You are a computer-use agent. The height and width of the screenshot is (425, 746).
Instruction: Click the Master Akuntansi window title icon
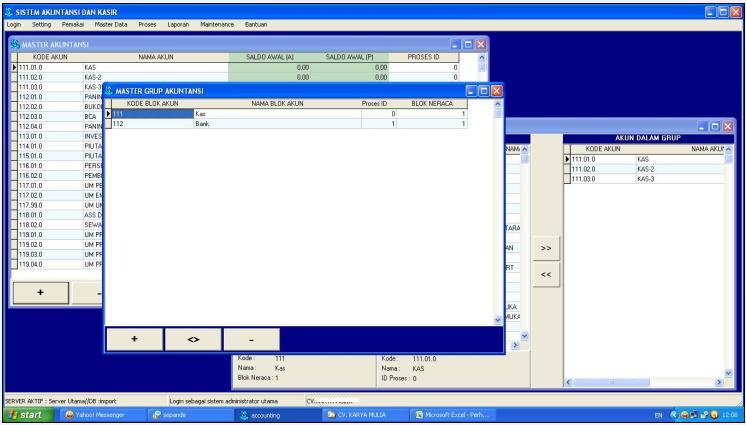tap(12, 47)
